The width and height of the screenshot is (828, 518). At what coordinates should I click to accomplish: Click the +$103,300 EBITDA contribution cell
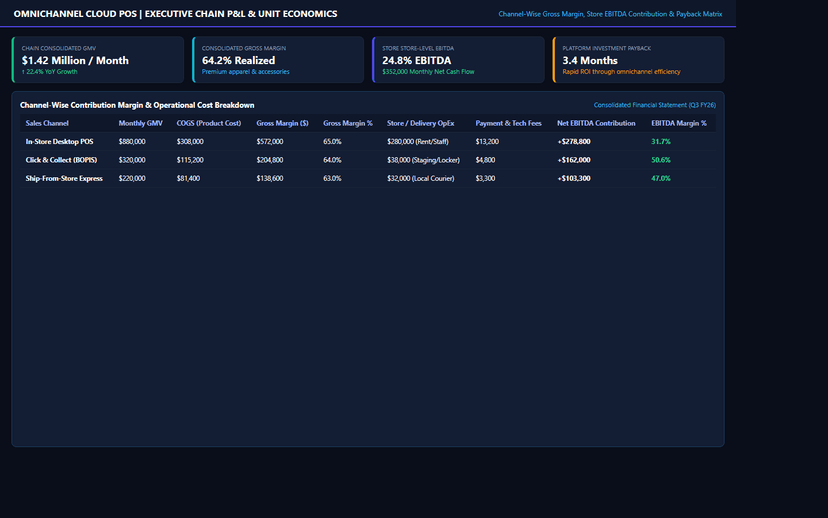click(x=574, y=178)
